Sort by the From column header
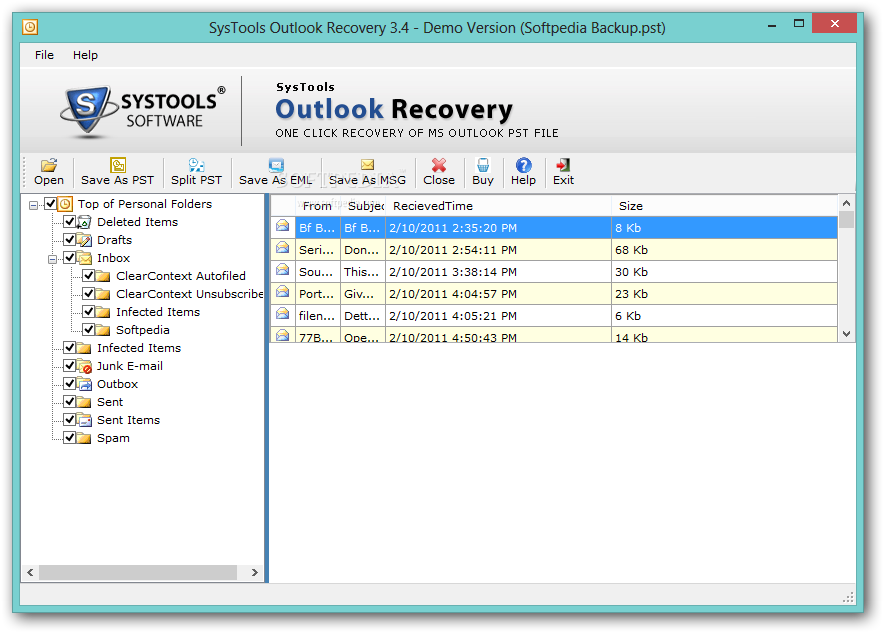 point(318,206)
